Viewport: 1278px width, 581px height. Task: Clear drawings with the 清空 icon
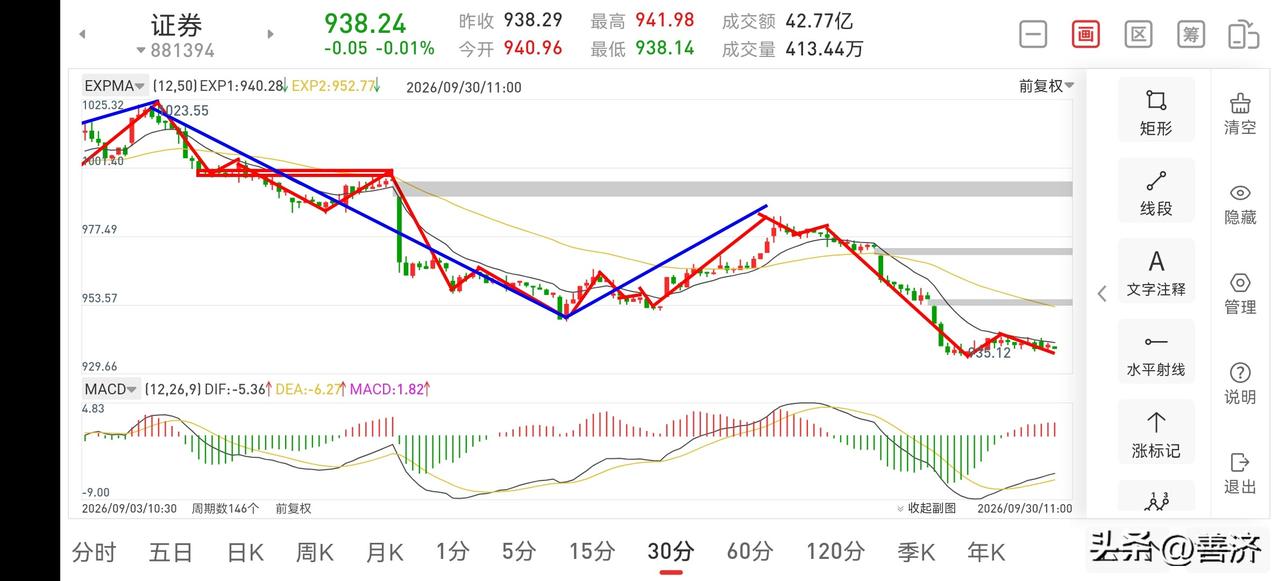[1240, 113]
